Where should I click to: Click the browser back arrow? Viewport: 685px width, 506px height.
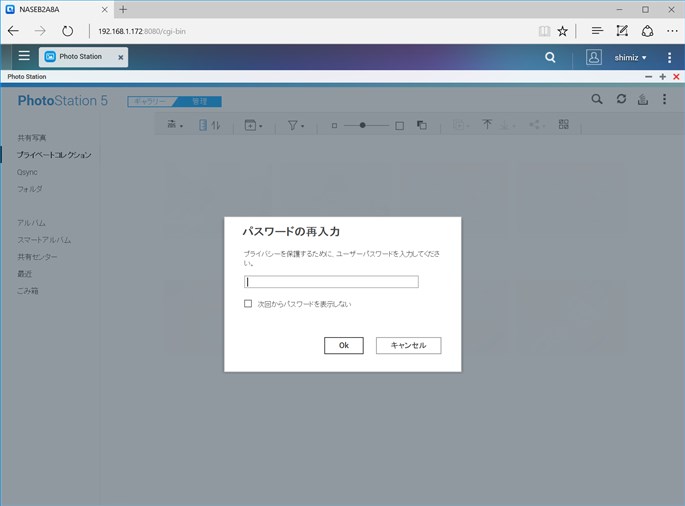point(14,31)
